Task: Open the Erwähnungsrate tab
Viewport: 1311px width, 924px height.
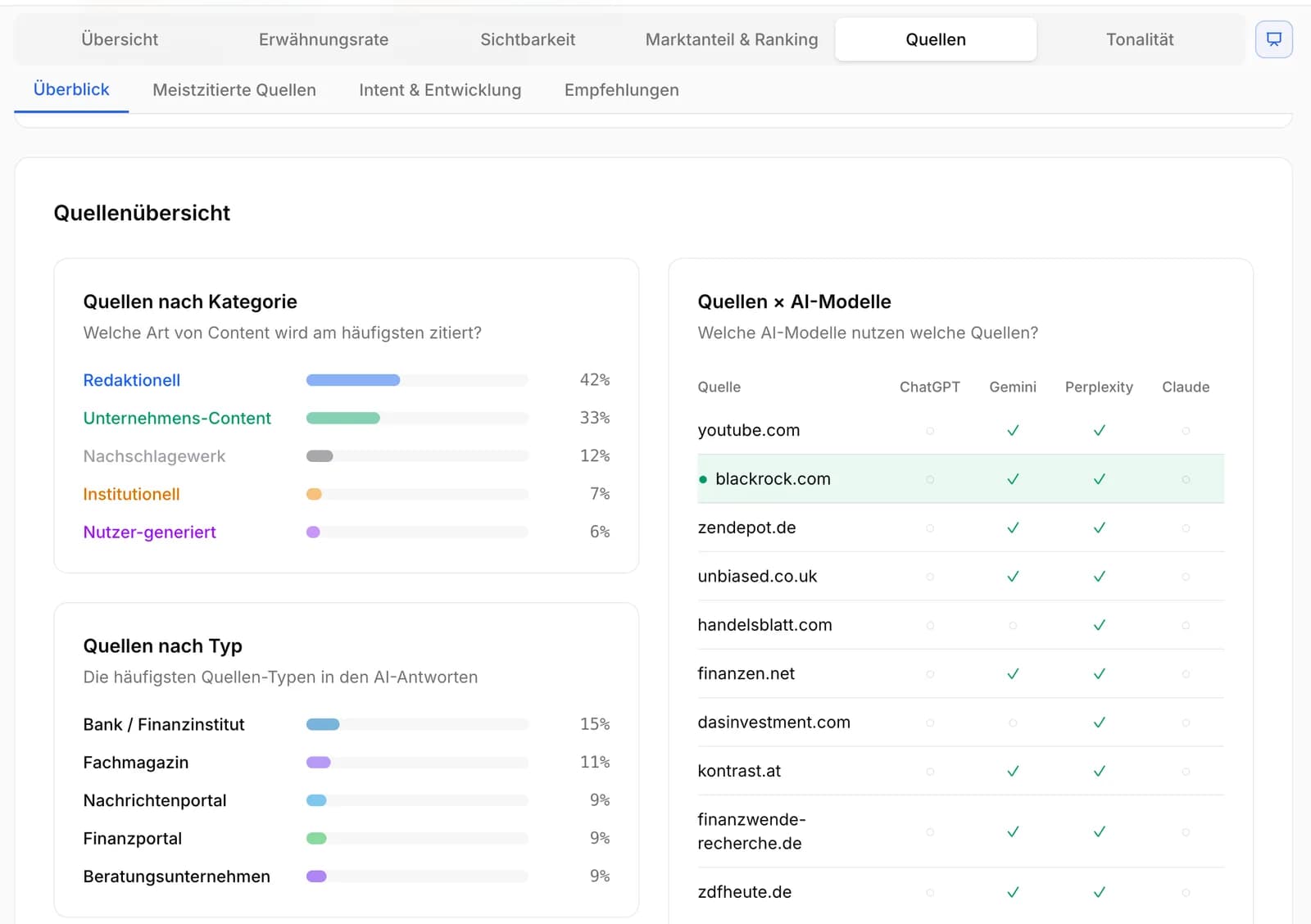Action: tap(324, 39)
